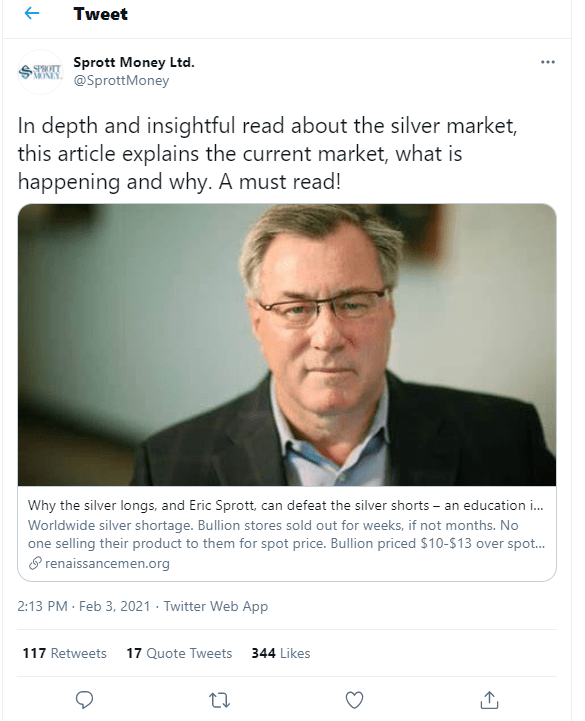
Task: Click the 2:13 PM · Feb 3, 2021 timestamp
Action: [84, 606]
